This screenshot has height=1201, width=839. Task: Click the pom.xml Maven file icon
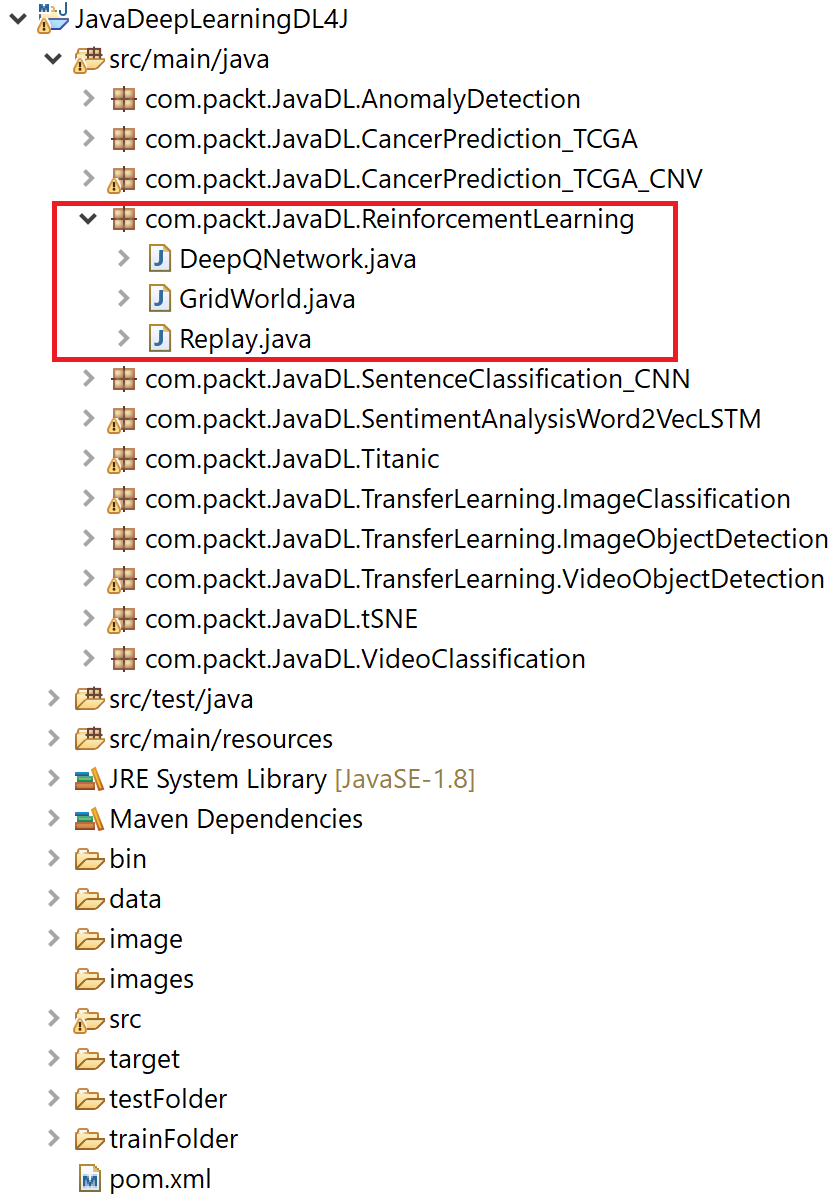(x=90, y=1179)
